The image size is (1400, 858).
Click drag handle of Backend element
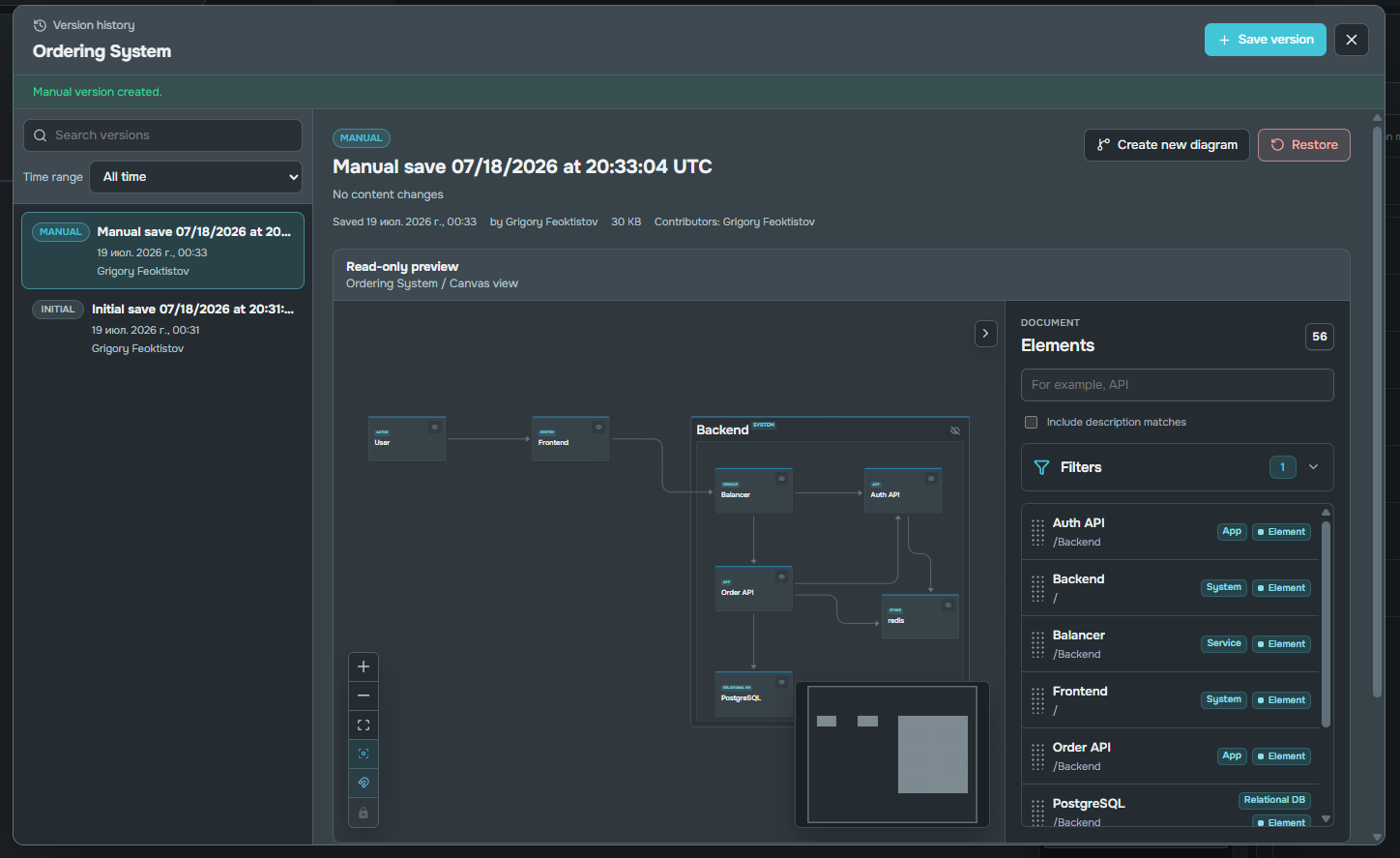pos(1037,588)
